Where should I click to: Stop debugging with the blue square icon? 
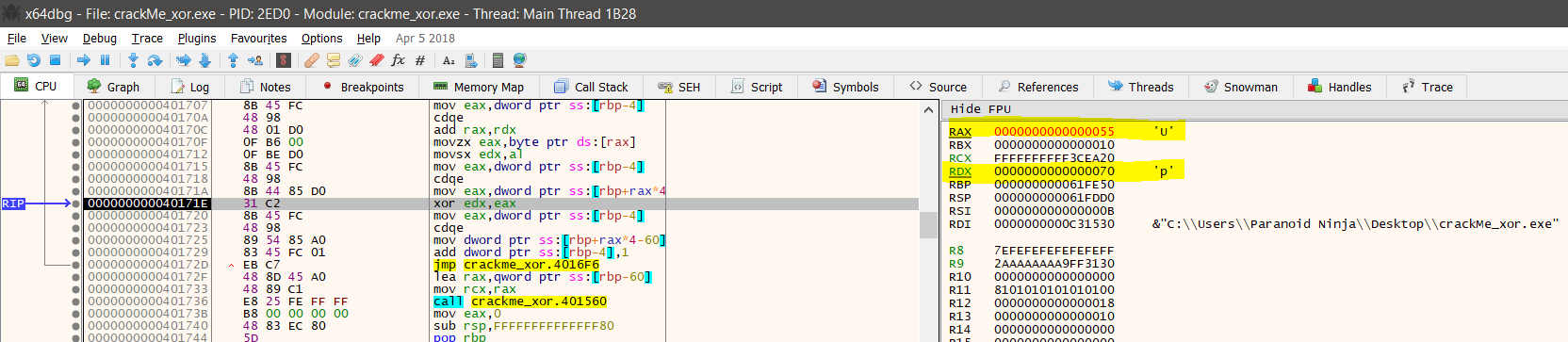point(55,60)
